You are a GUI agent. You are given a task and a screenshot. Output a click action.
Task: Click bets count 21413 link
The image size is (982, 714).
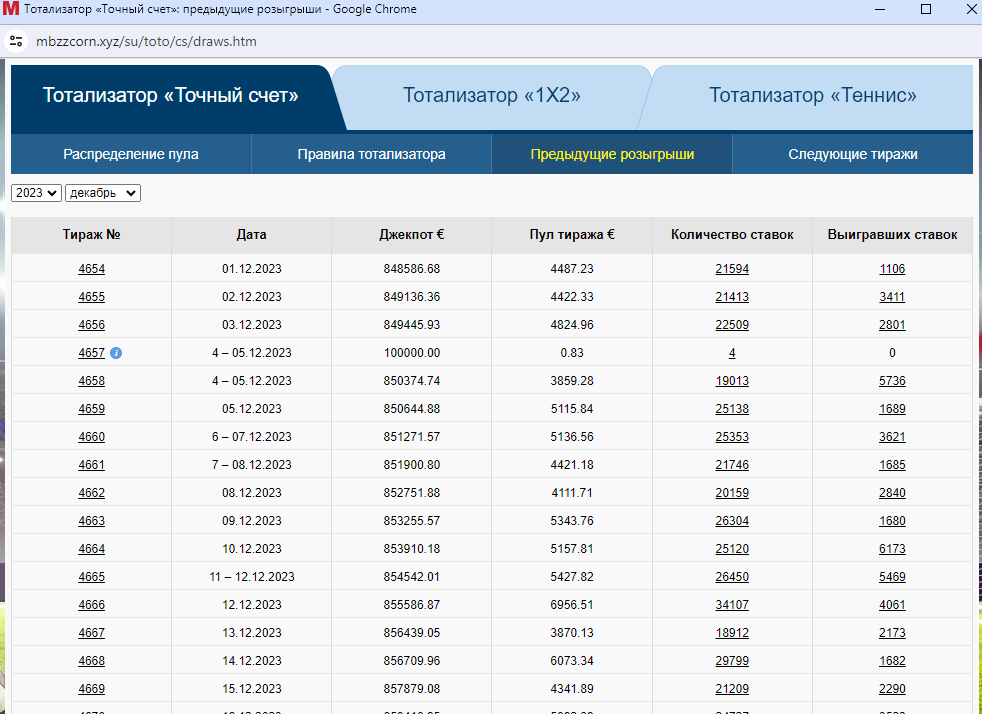tap(732, 297)
